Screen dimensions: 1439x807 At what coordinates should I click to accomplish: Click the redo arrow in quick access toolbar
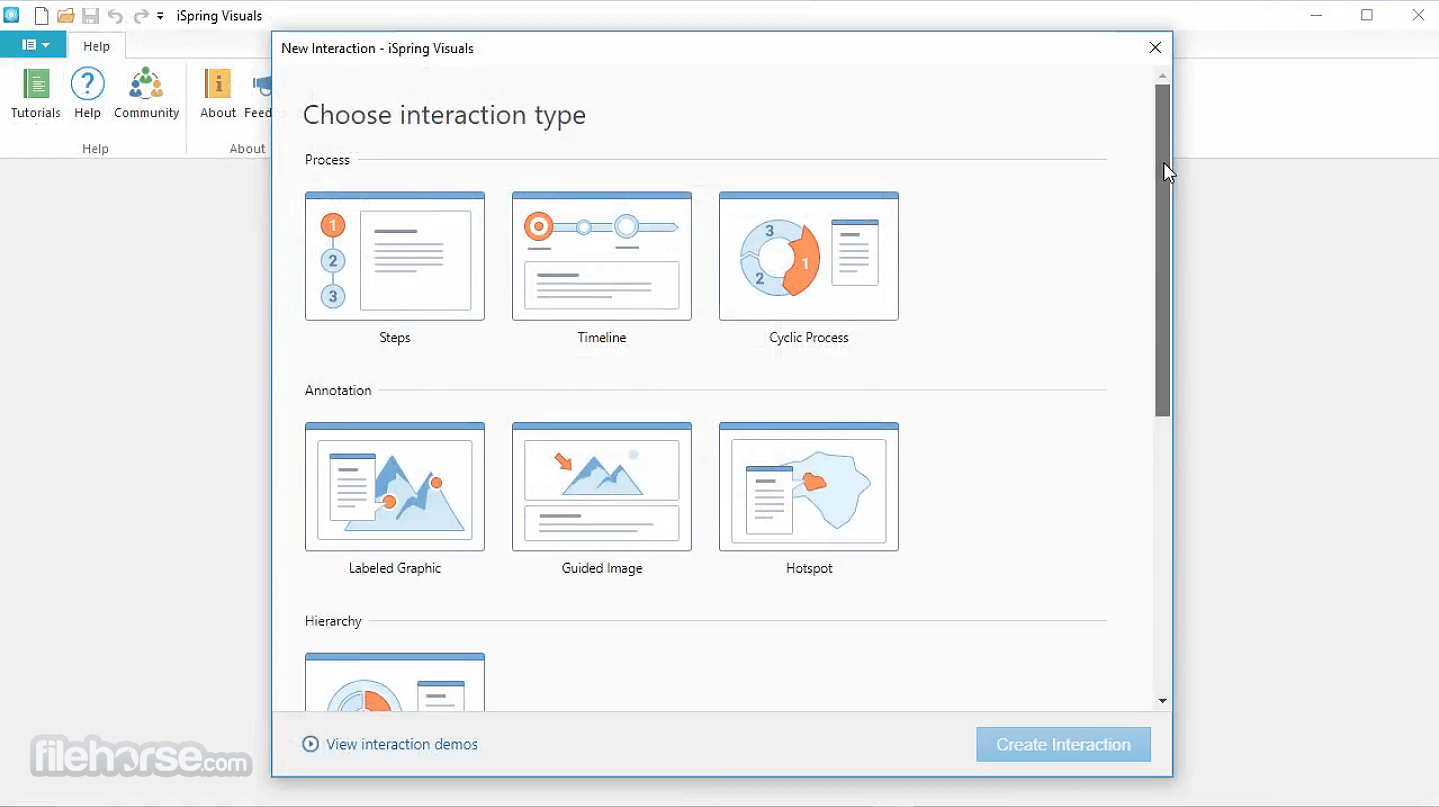tap(140, 16)
